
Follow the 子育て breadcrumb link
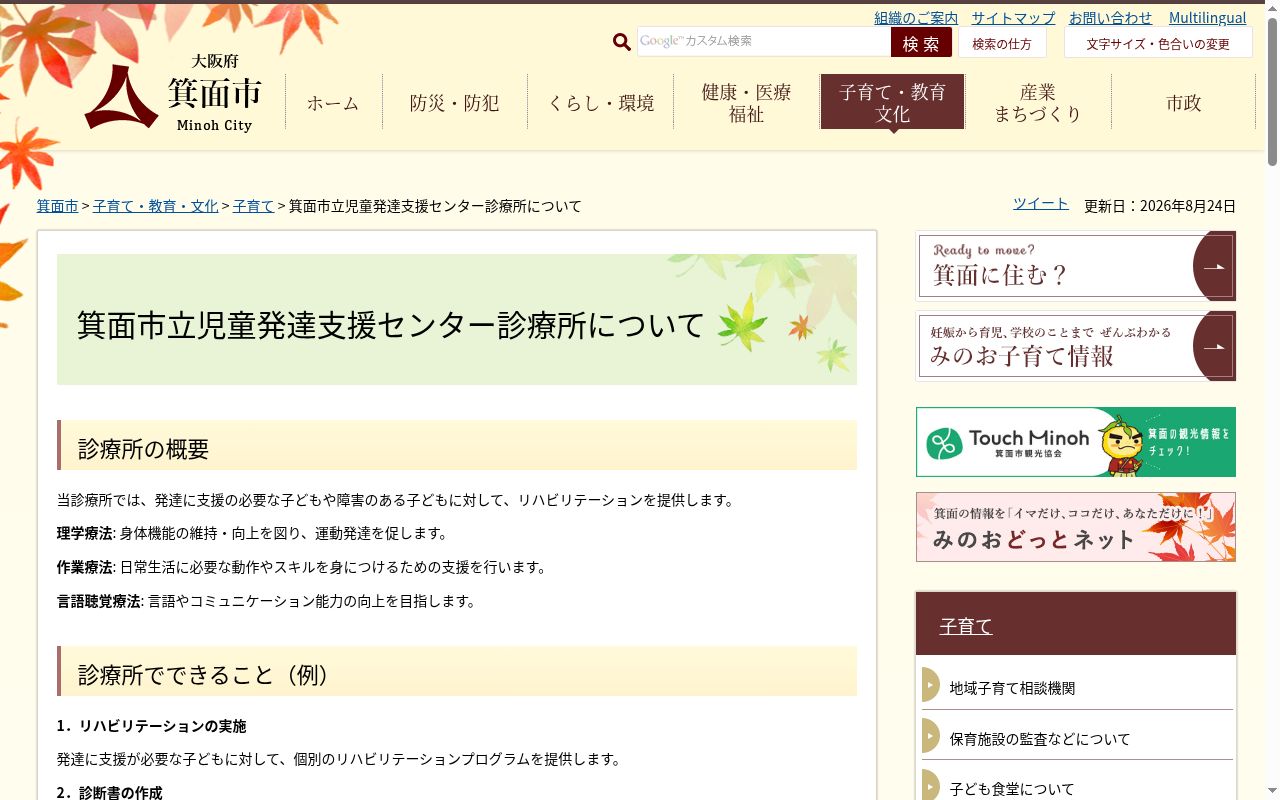click(253, 206)
